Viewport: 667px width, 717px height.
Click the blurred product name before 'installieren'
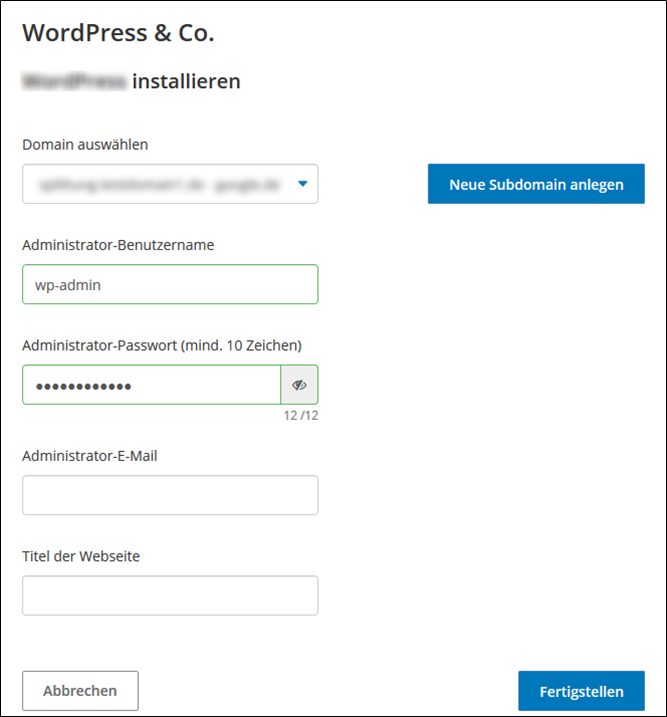tap(74, 81)
